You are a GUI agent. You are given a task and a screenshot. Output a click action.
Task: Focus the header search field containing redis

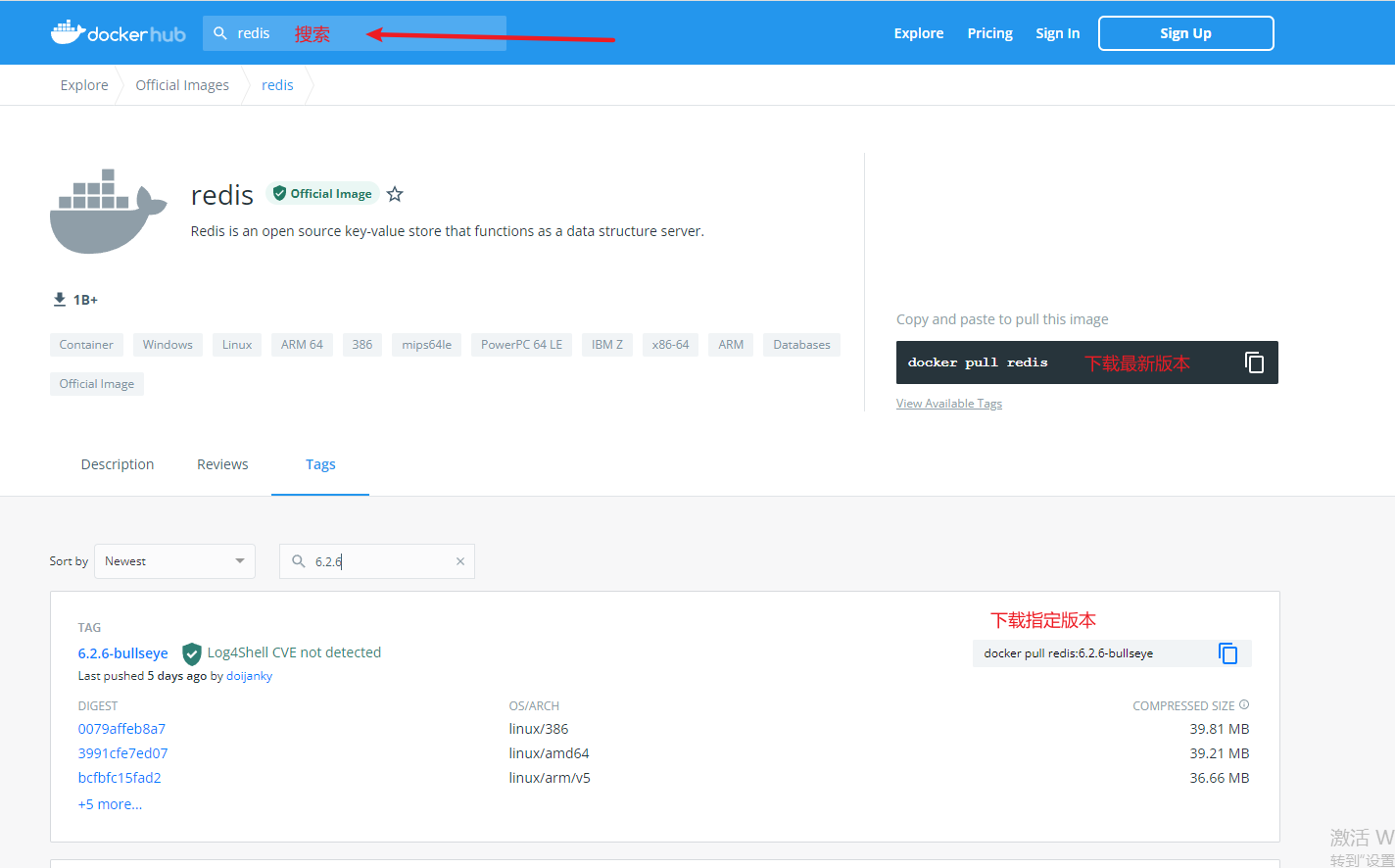point(355,33)
